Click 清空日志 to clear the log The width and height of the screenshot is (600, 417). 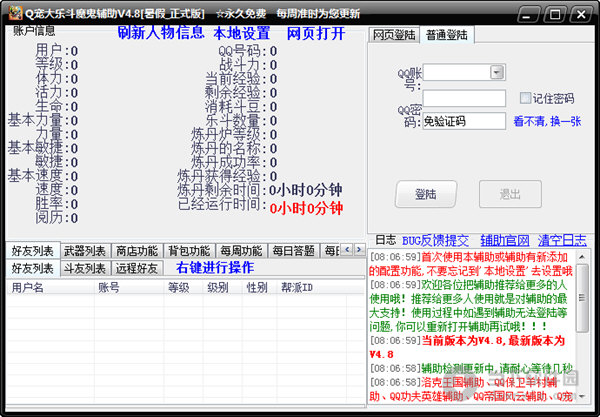point(562,241)
